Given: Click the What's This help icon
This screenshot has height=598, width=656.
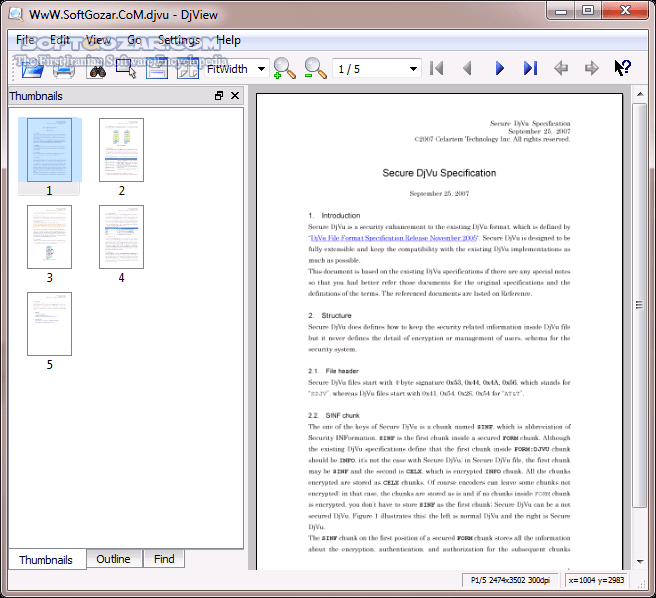Looking at the screenshot, I should pos(623,68).
